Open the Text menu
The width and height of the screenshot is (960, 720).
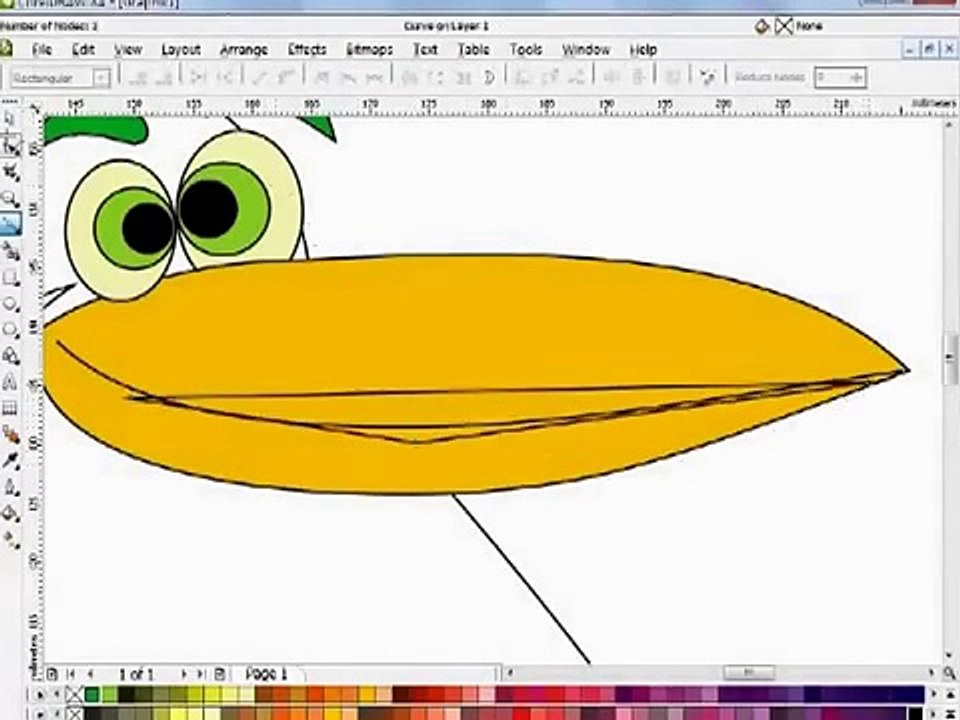click(x=425, y=50)
